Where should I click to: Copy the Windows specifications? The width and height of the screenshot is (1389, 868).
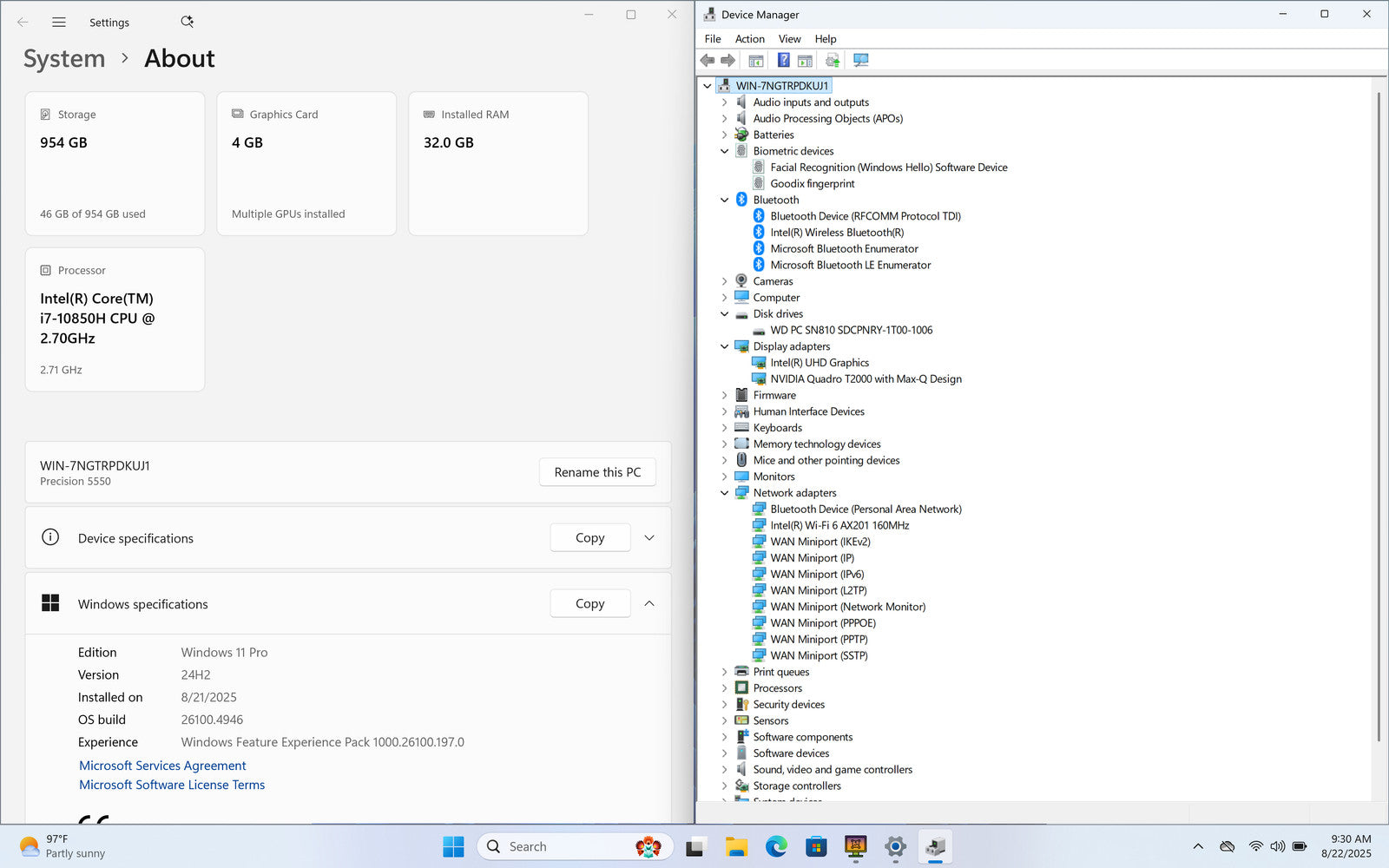click(x=589, y=603)
